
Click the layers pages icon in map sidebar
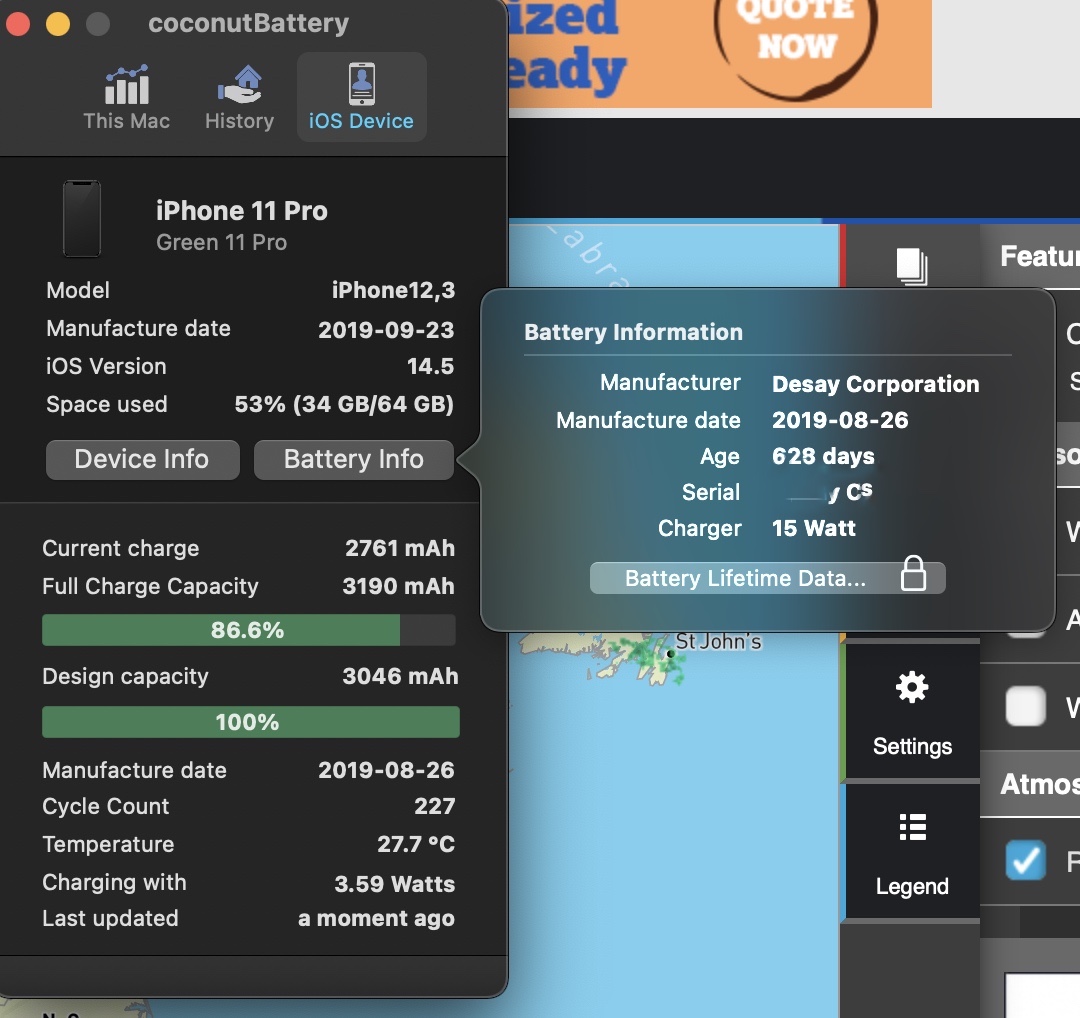click(912, 266)
